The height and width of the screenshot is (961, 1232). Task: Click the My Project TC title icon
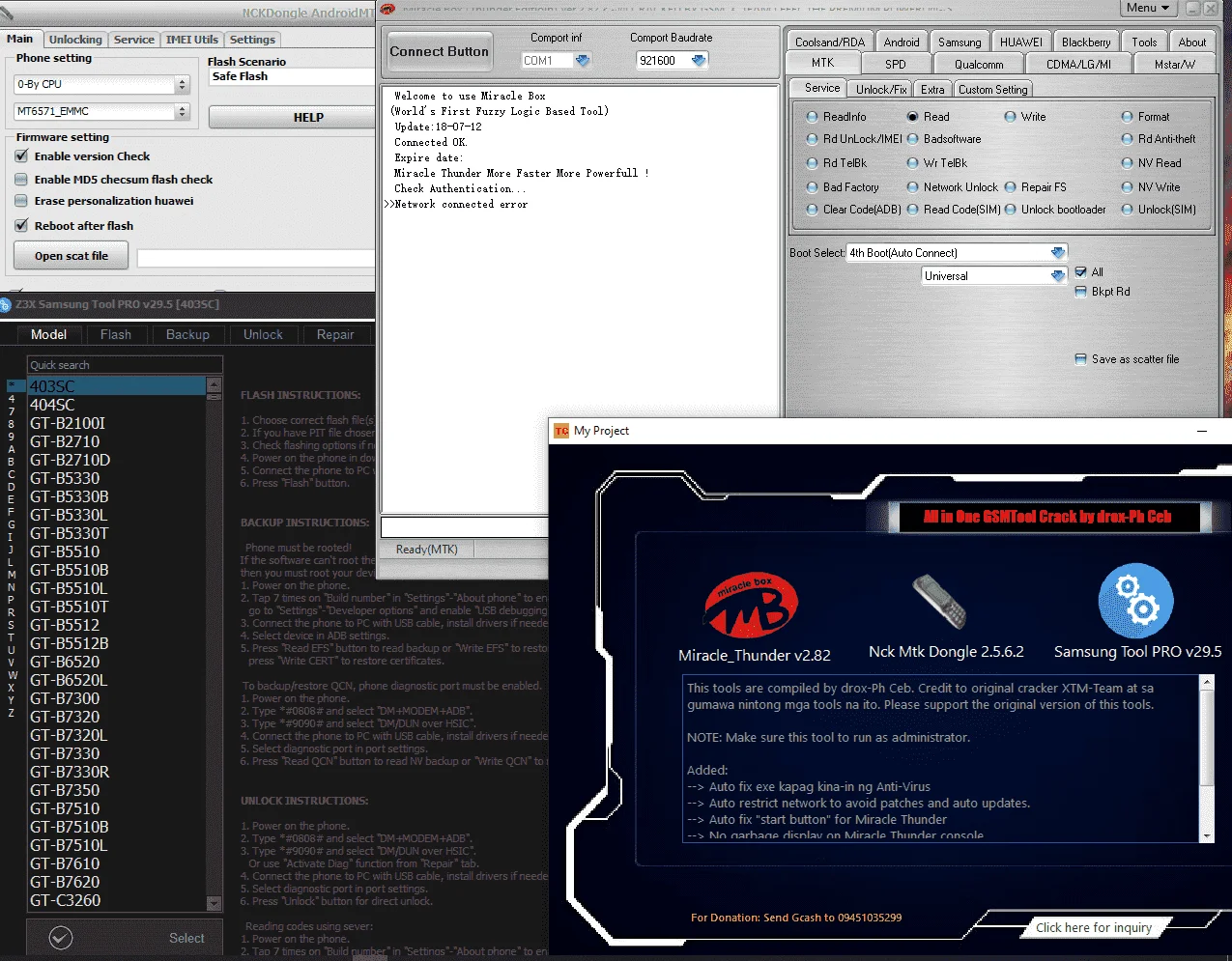point(561,431)
